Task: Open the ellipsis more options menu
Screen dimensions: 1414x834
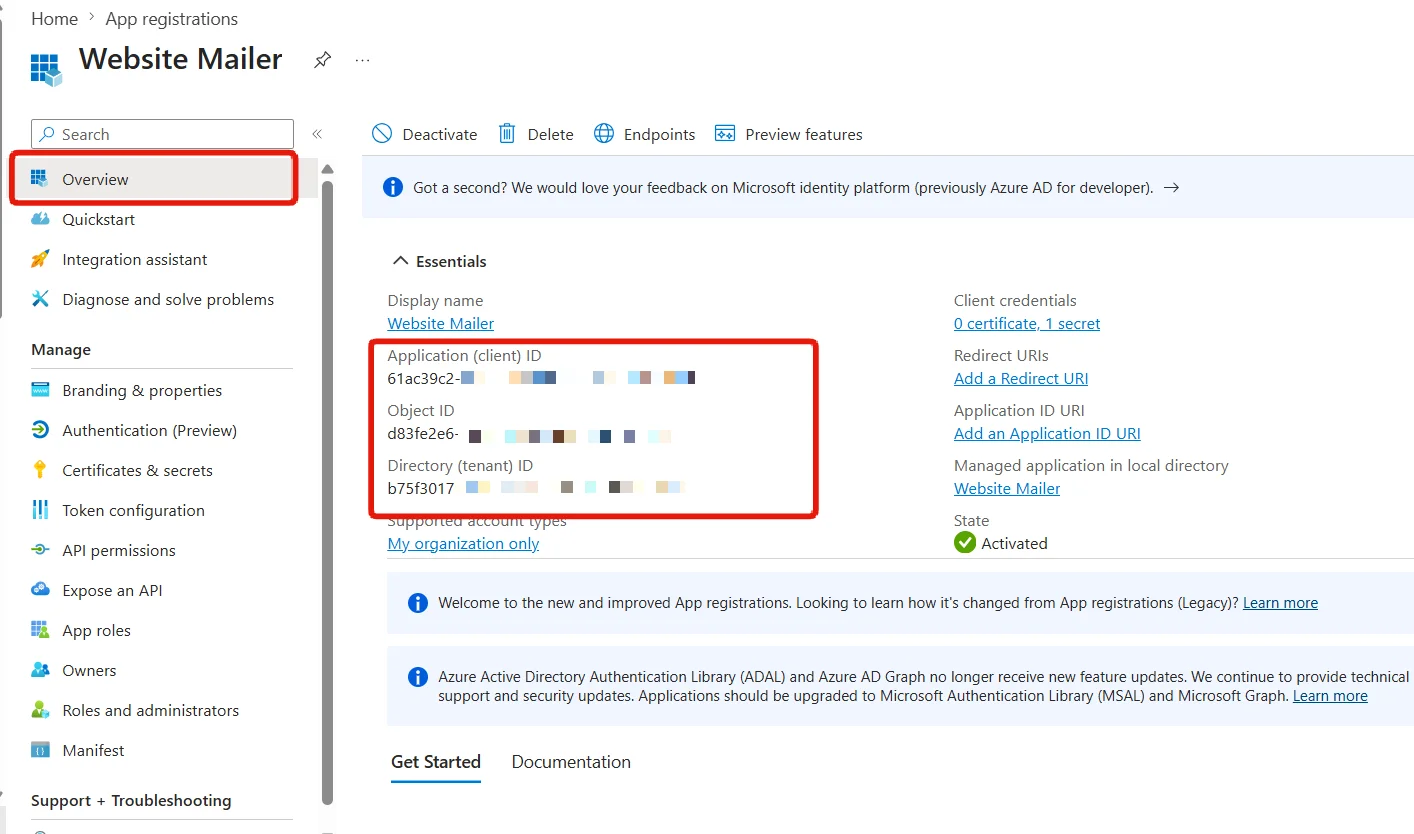Action: [x=362, y=60]
